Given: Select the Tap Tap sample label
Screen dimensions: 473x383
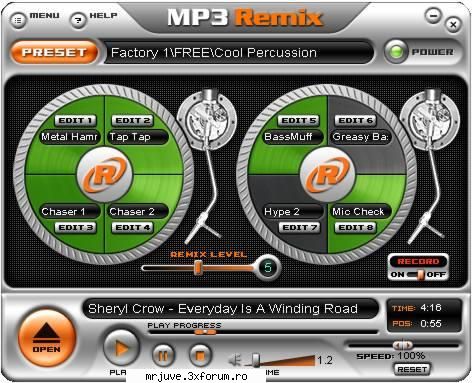Looking at the screenshot, I should tap(138, 137).
